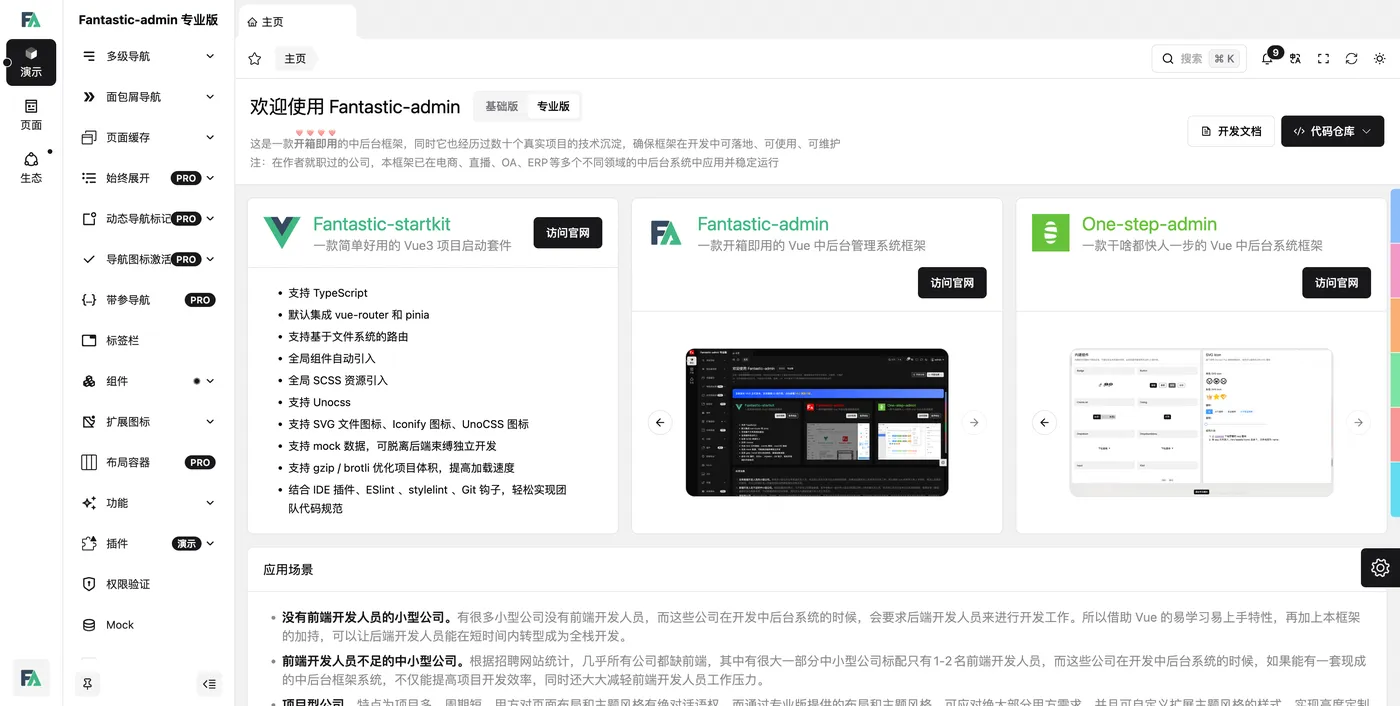Open the 生态 main navigation section

click(x=31, y=168)
